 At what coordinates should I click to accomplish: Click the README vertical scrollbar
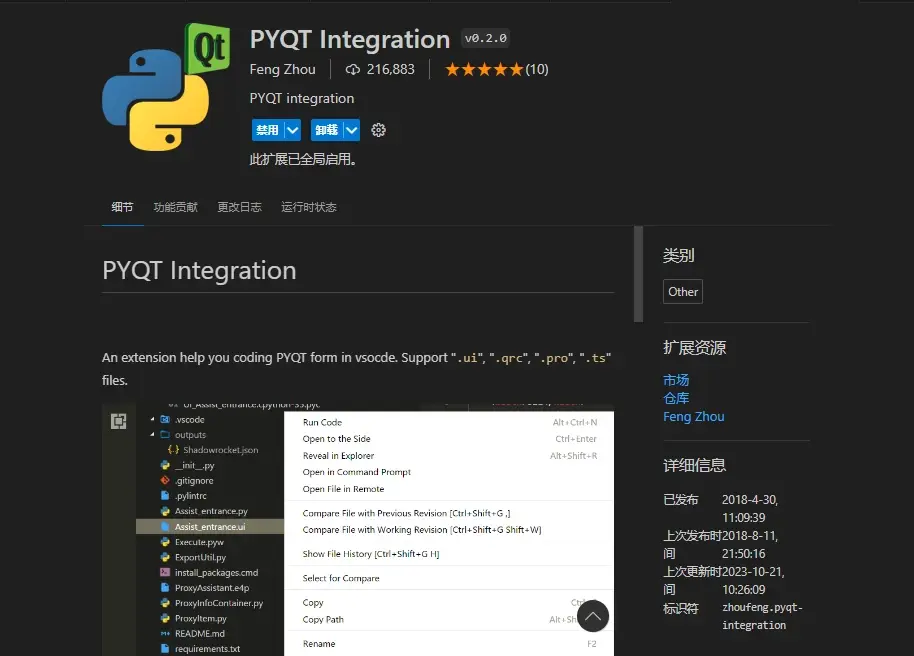click(639, 274)
